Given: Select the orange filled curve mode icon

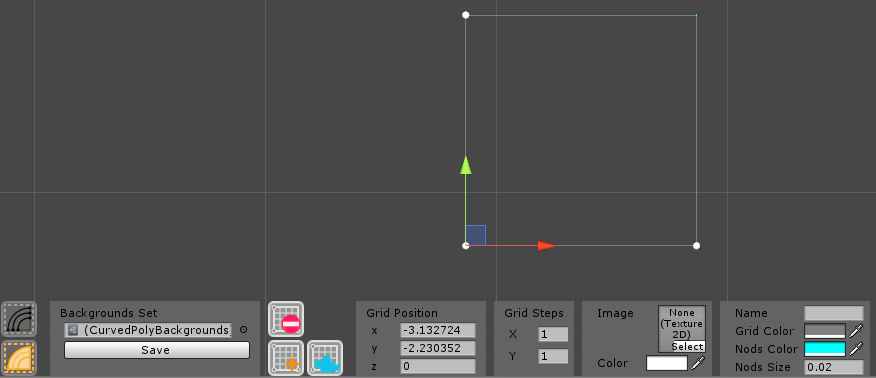Looking at the screenshot, I should [x=19, y=358].
